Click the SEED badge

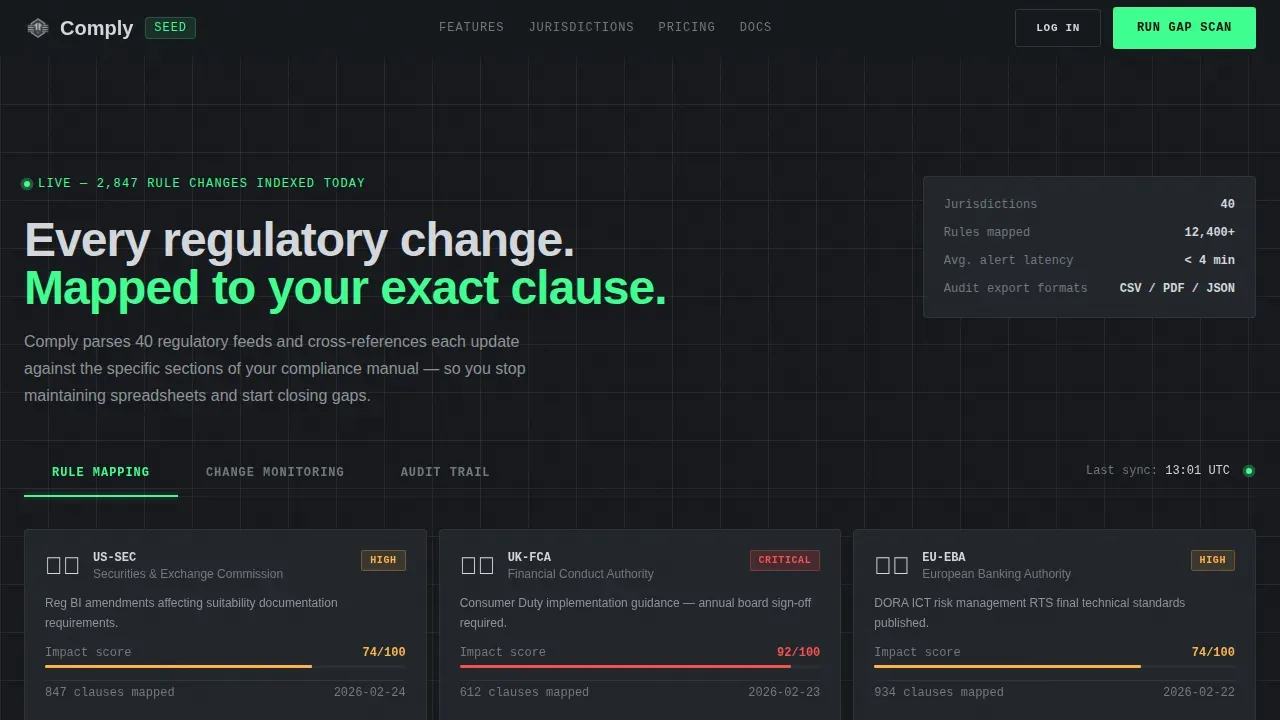tap(170, 28)
